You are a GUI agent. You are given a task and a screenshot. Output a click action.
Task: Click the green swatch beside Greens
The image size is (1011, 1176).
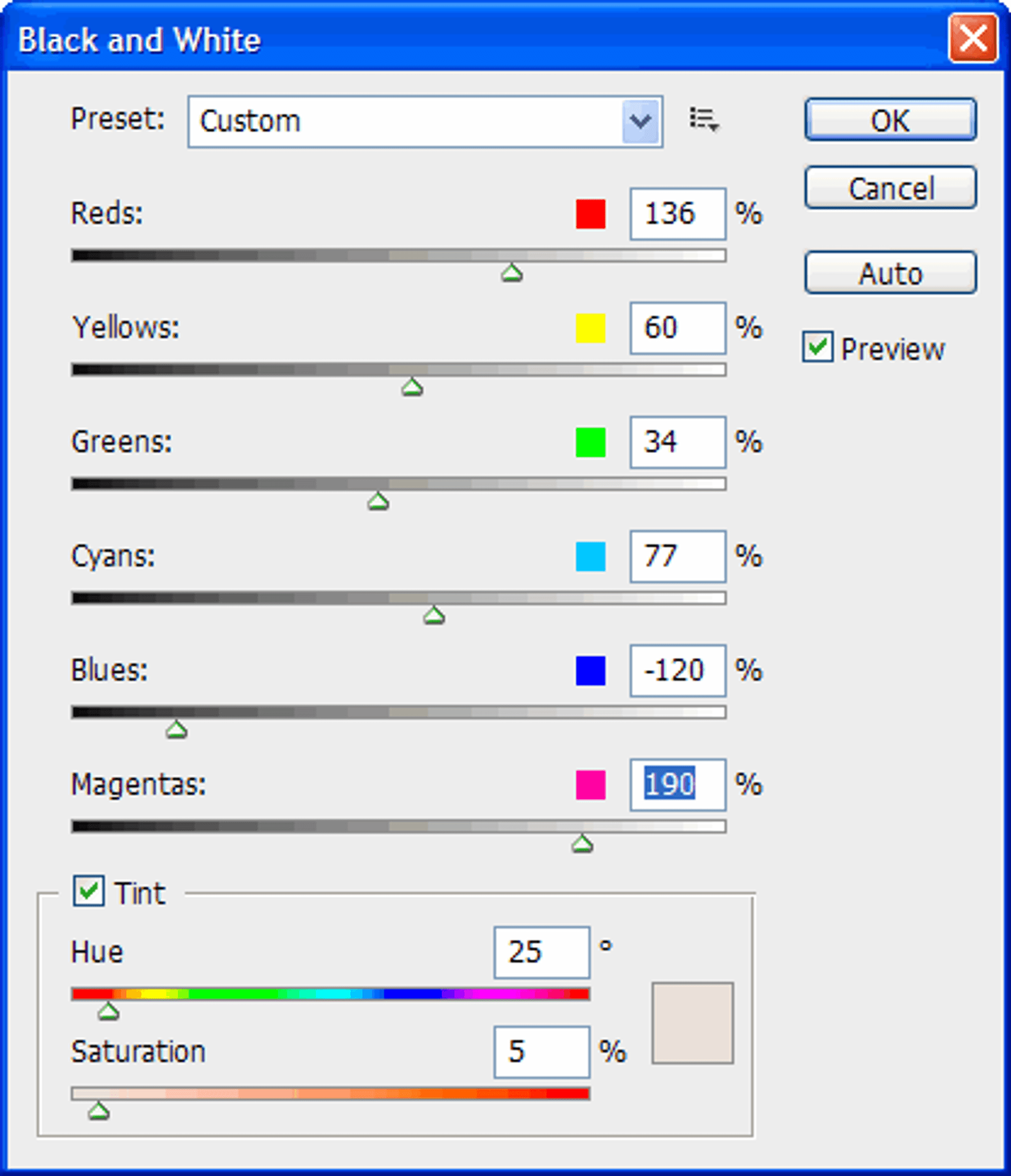590,442
